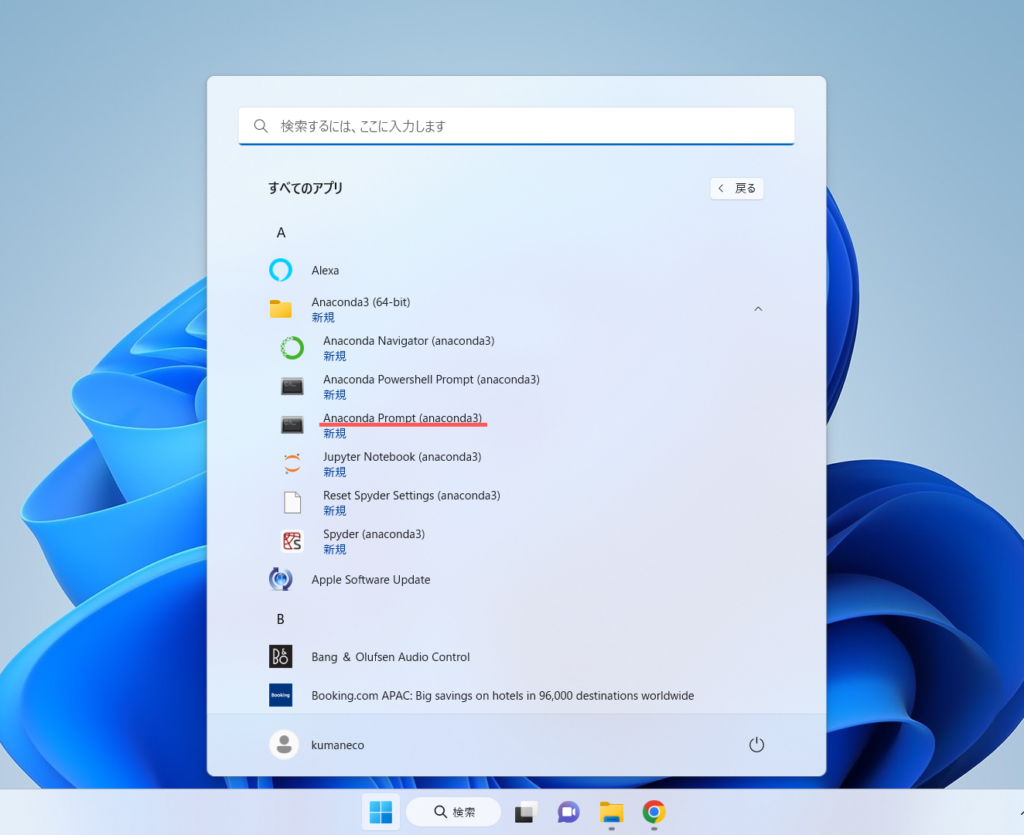Click the Apple Software Update icon

[x=281, y=580]
